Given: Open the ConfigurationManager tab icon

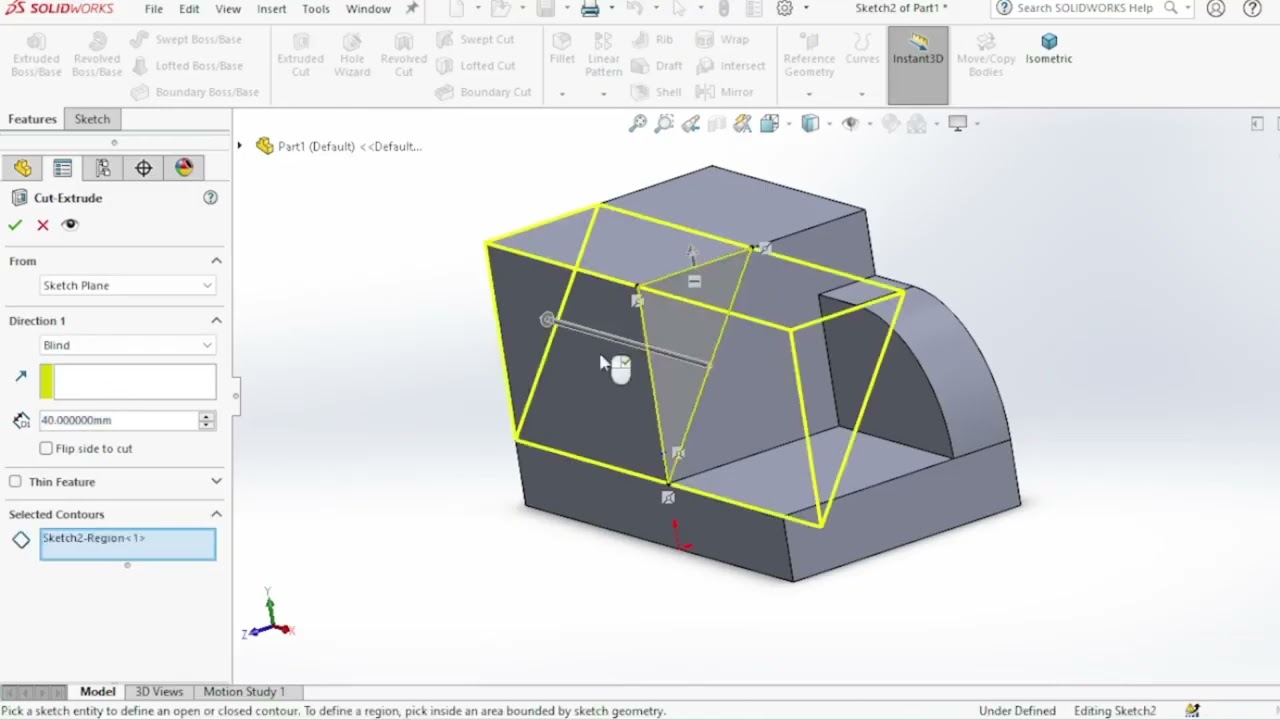Looking at the screenshot, I should pos(103,168).
